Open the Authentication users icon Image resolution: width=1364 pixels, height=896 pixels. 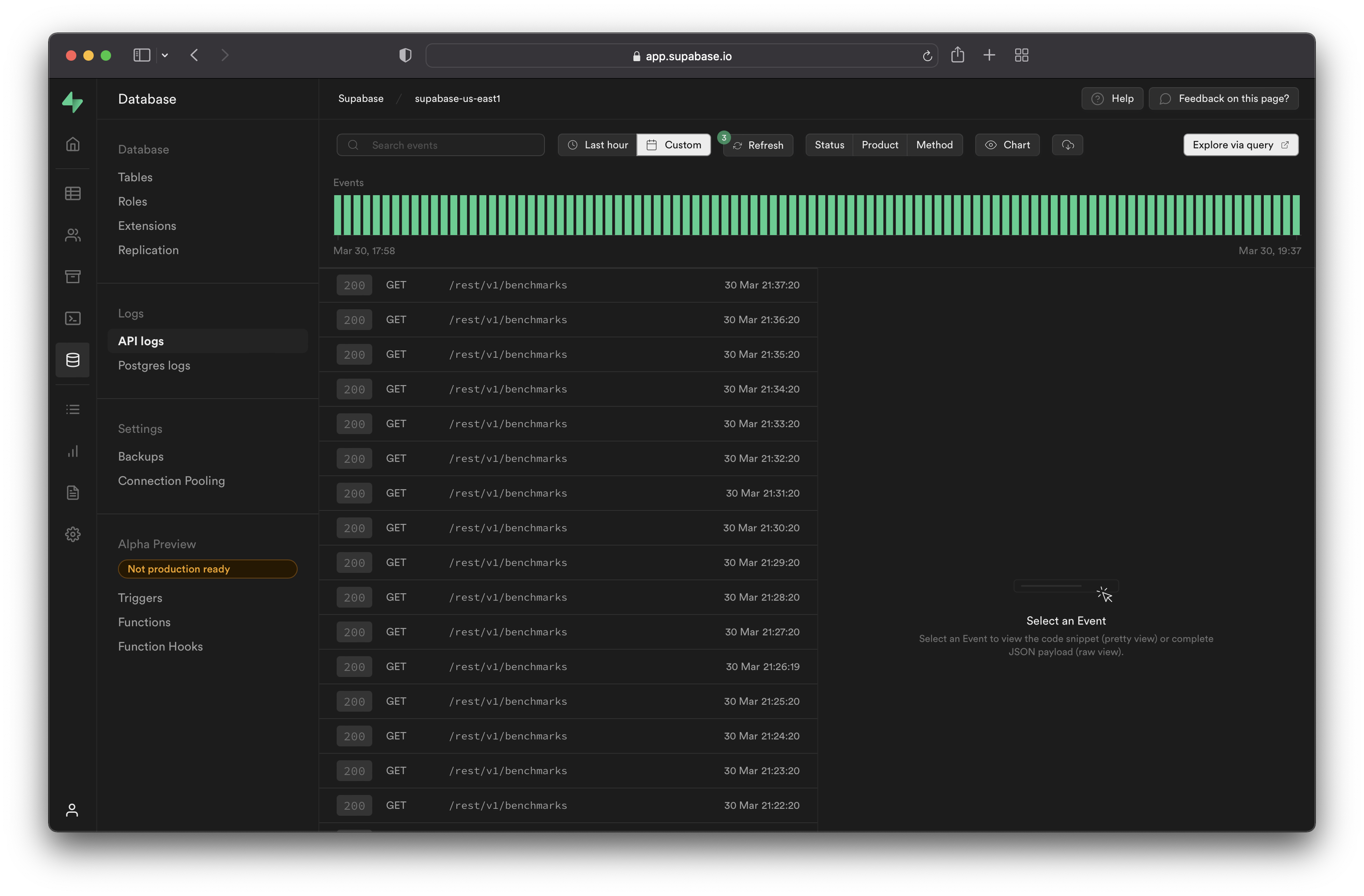coord(73,235)
